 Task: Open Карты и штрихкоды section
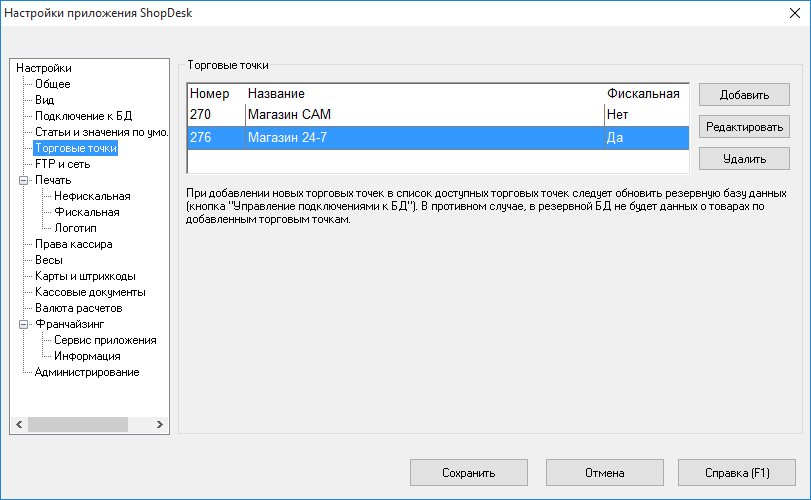point(85,276)
